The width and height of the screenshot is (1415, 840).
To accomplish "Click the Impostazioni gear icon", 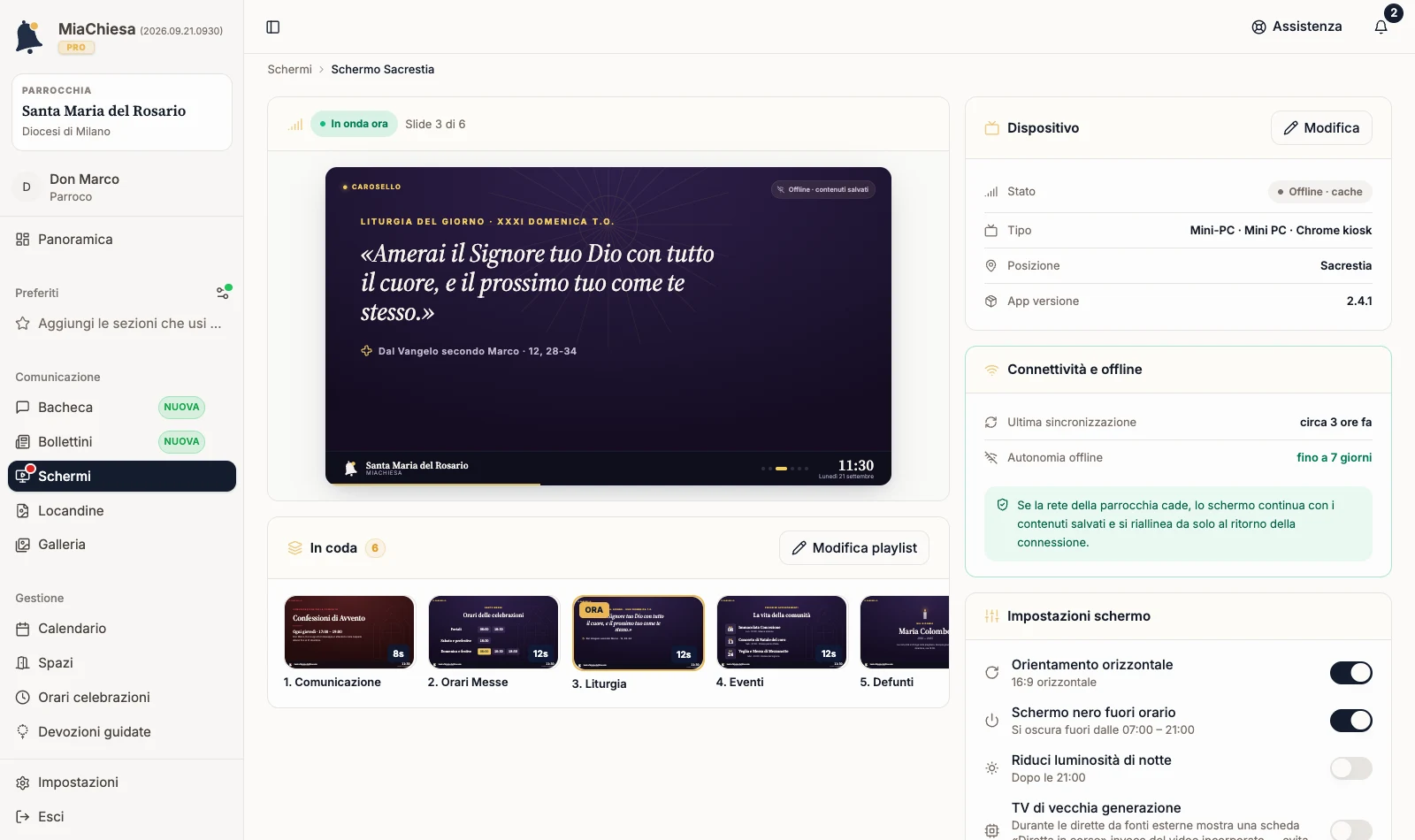I will tap(23, 783).
